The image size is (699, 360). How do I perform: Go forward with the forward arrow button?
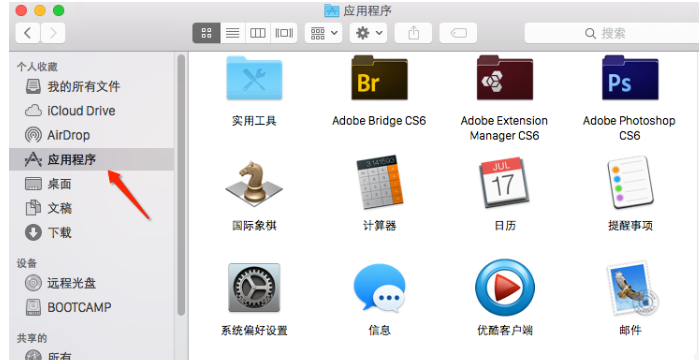pos(53,33)
